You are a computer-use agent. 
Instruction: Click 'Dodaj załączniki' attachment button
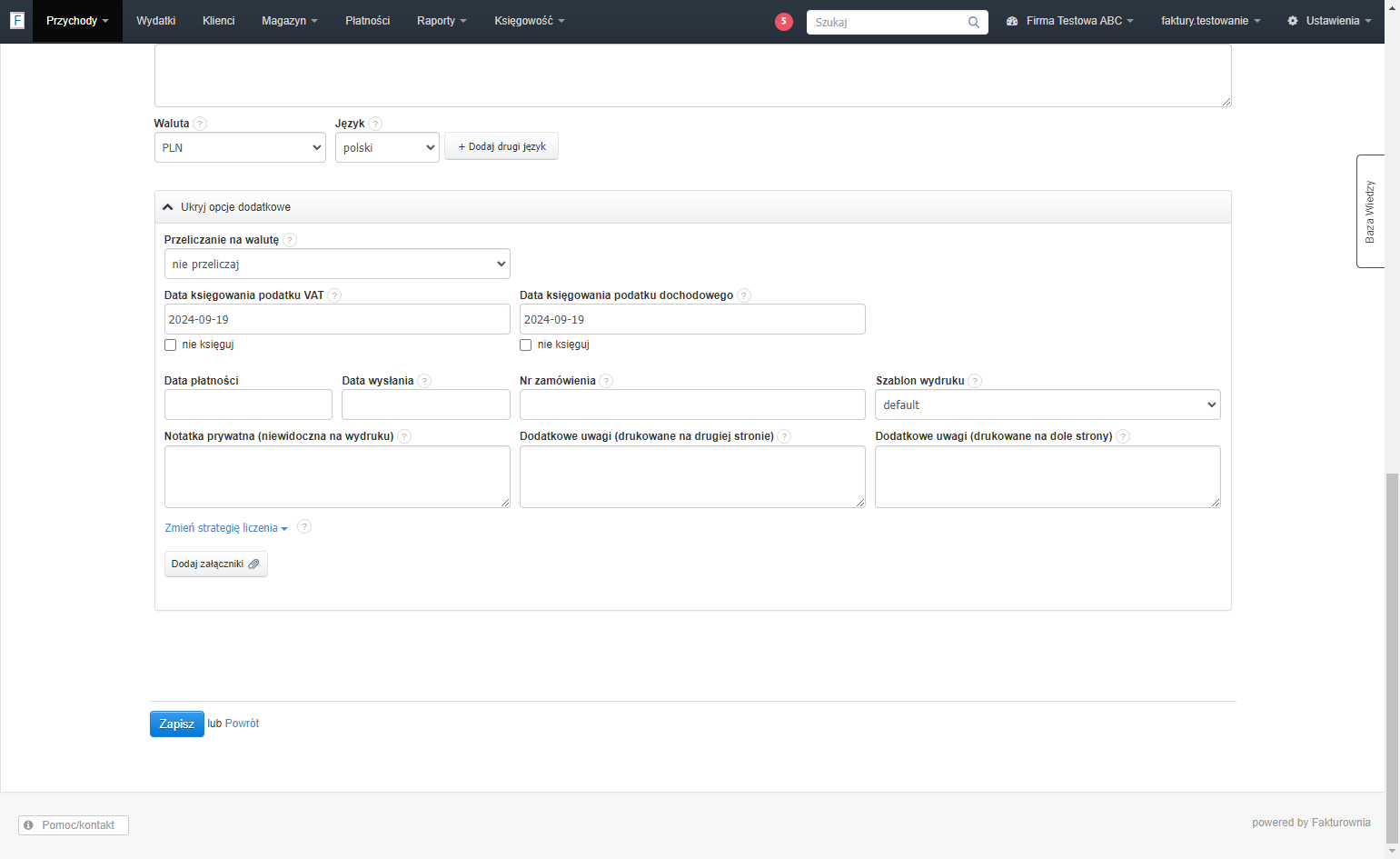point(216,564)
